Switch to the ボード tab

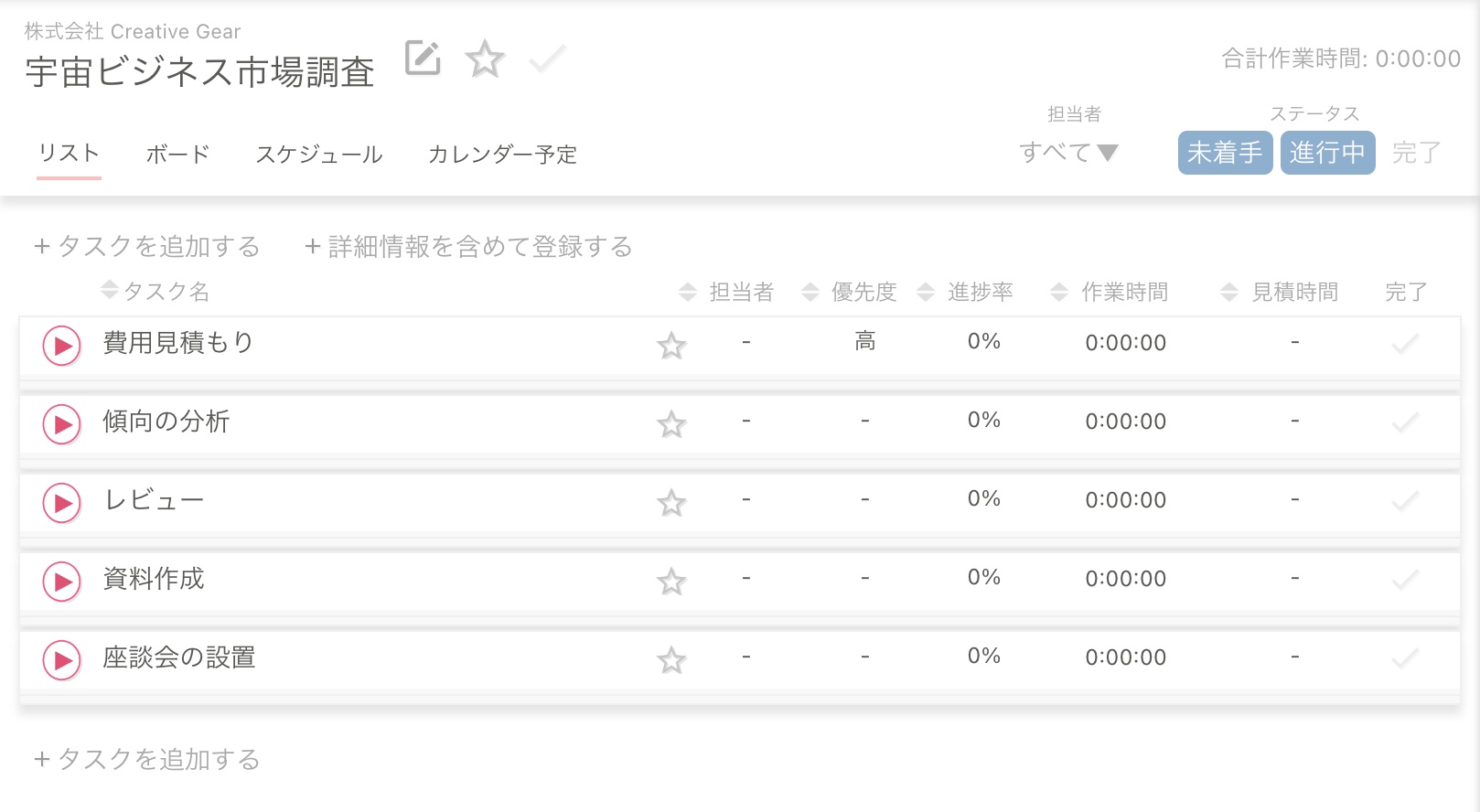177,154
